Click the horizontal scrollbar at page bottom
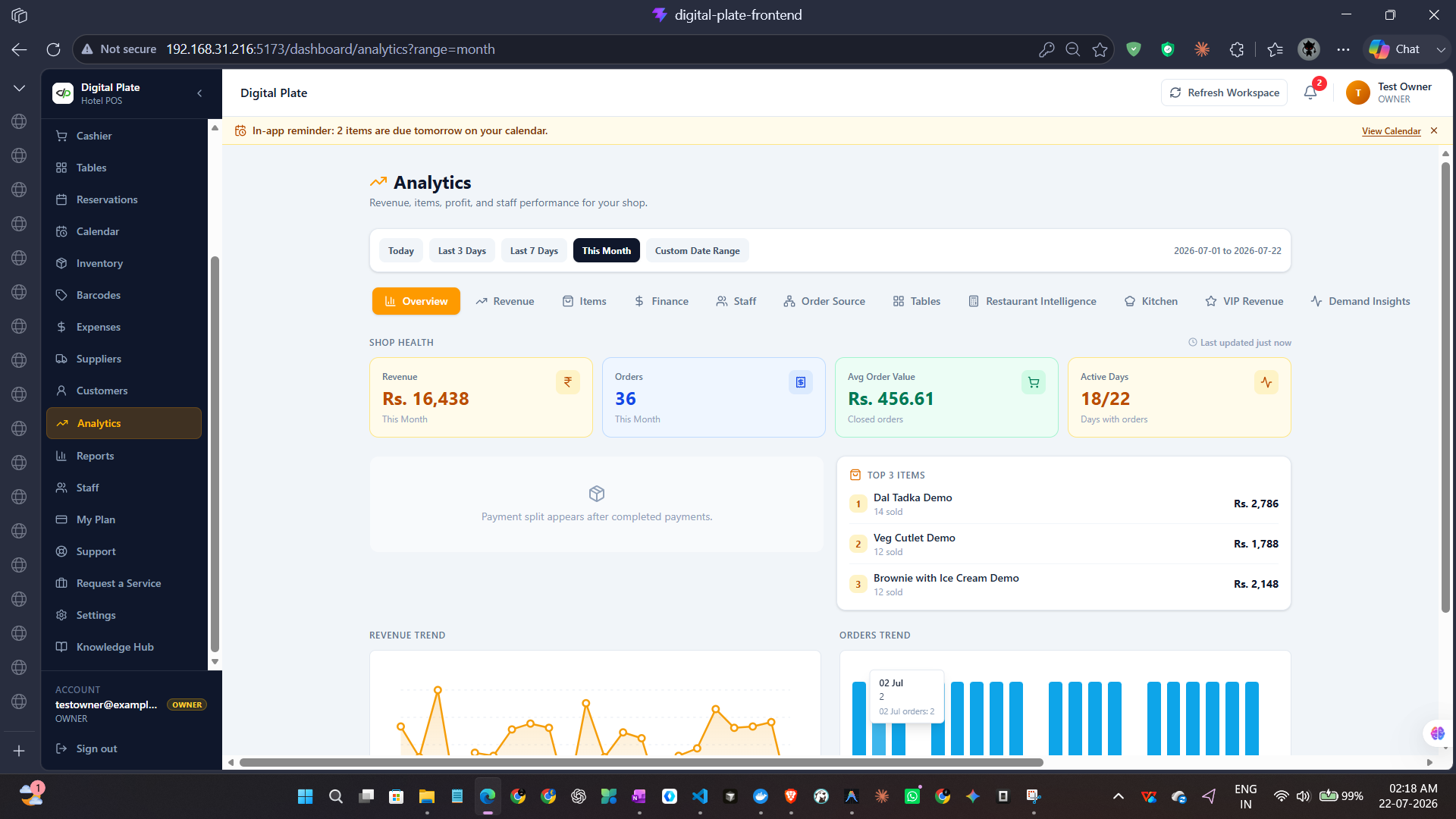 pos(641,762)
